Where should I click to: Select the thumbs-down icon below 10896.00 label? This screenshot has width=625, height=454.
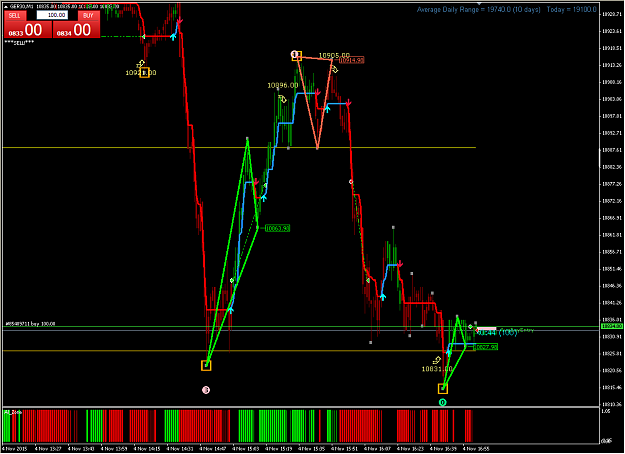pos(283,98)
